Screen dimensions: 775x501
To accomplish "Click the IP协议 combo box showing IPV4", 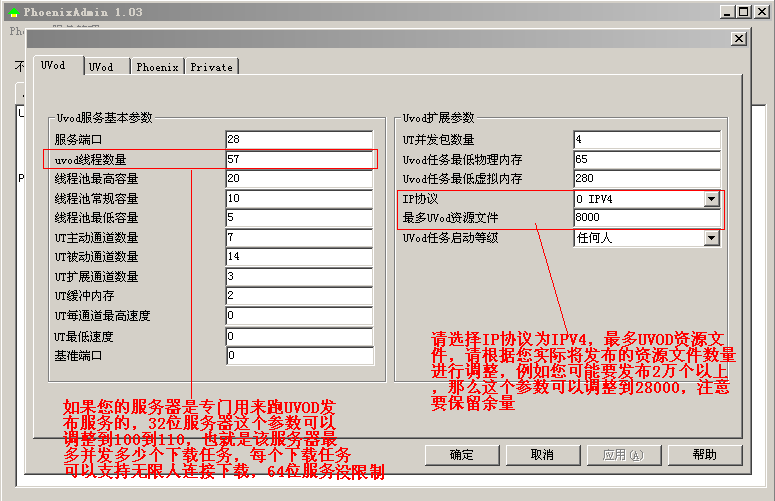I will click(647, 199).
